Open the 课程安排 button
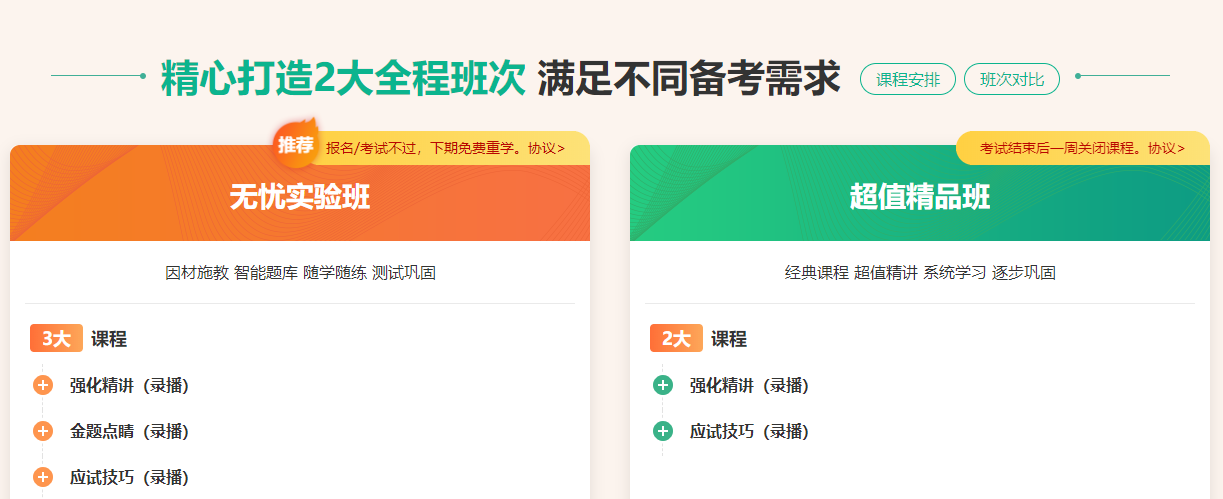Image resolution: width=1223 pixels, height=499 pixels. [x=908, y=80]
